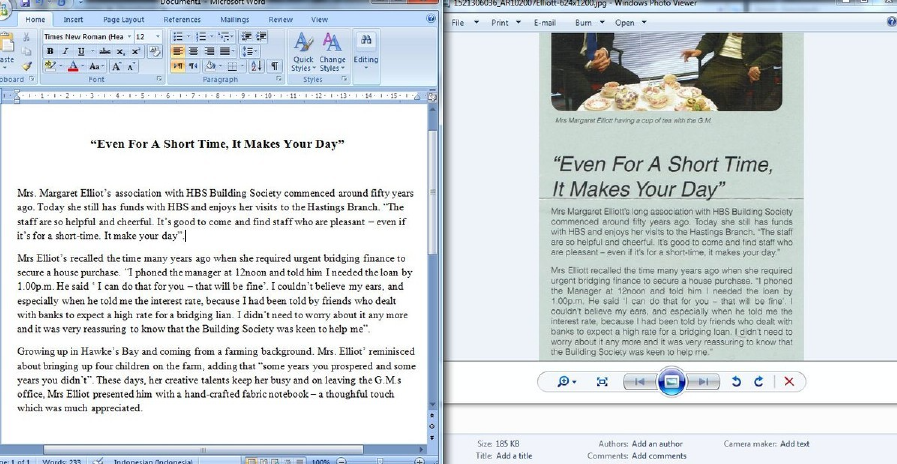The height and width of the screenshot is (464, 897).
Task: Click the Borders icon
Action: (x=234, y=66)
